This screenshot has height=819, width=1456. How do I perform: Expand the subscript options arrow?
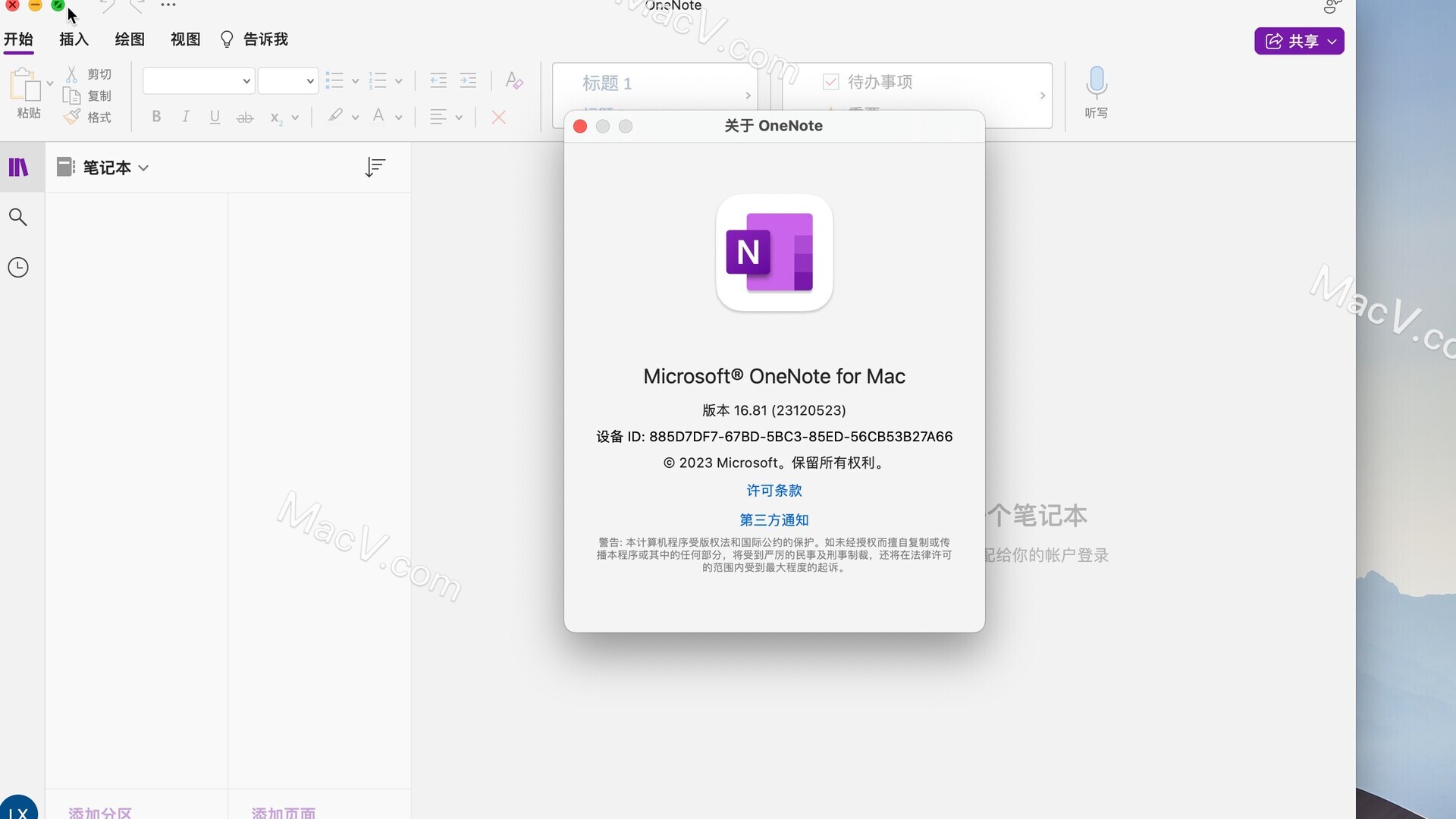295,118
